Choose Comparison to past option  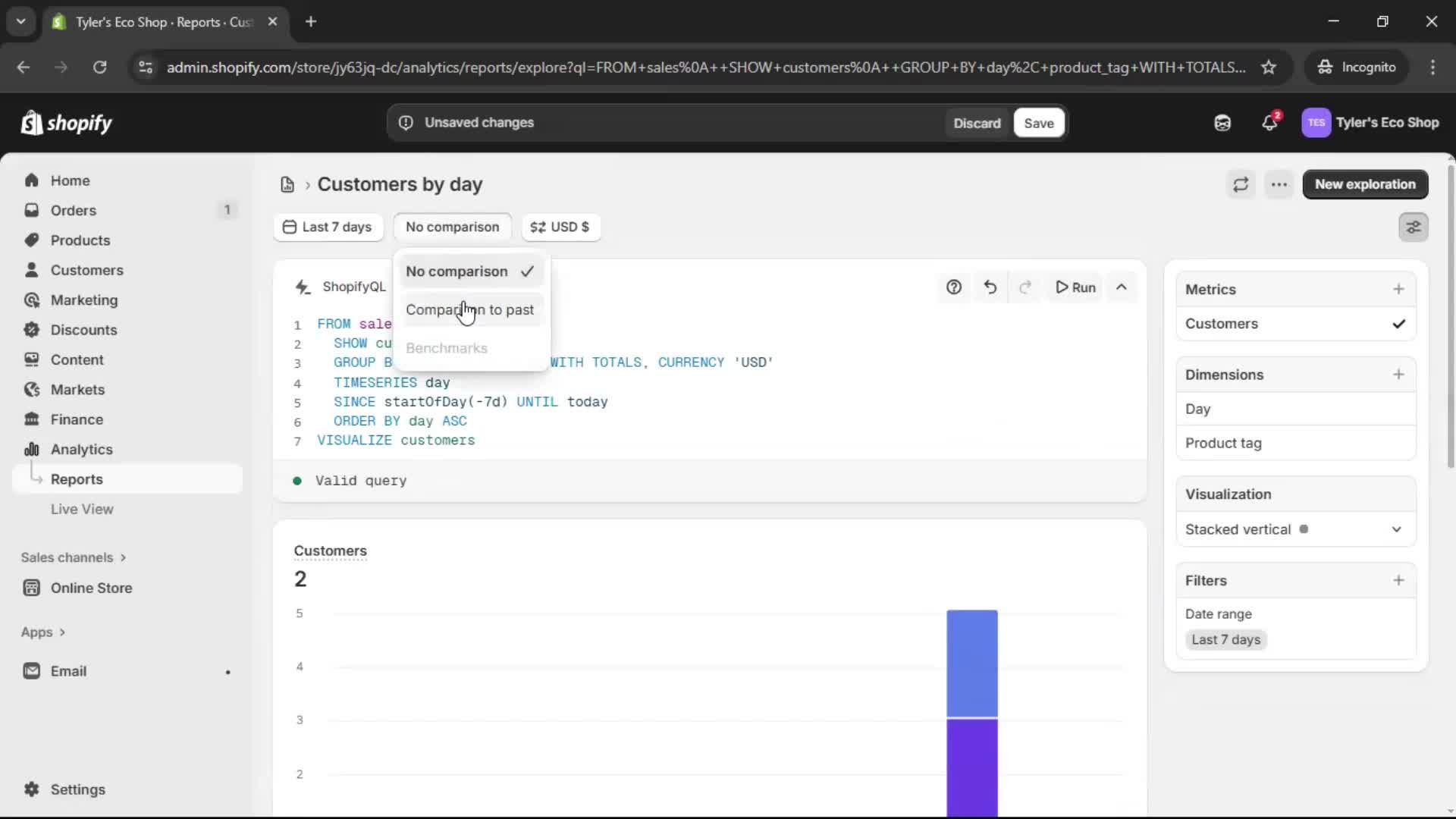[x=470, y=309]
